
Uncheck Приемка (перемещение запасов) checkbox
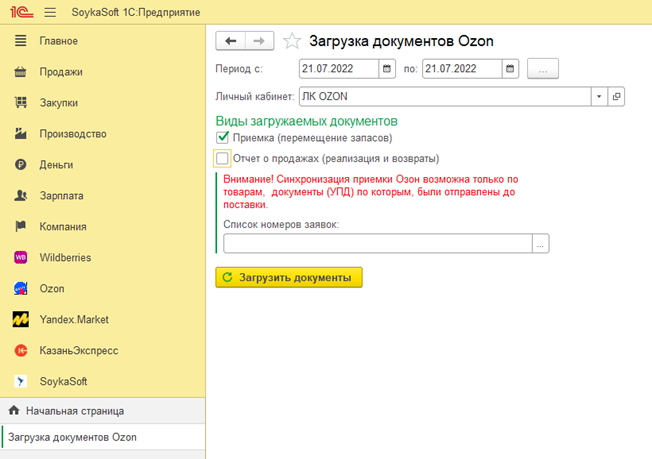[x=222, y=137]
